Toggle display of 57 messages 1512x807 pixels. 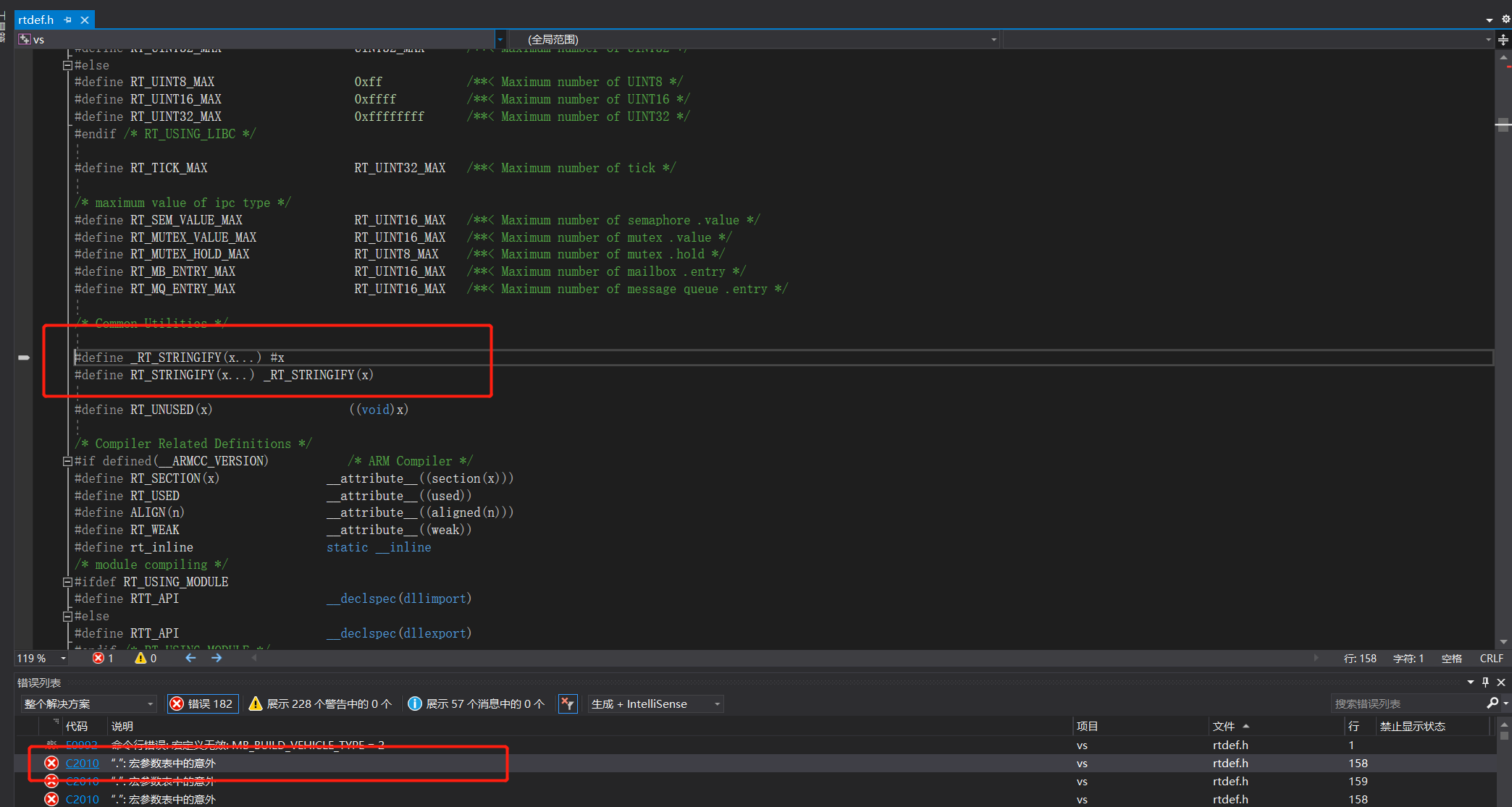click(476, 703)
